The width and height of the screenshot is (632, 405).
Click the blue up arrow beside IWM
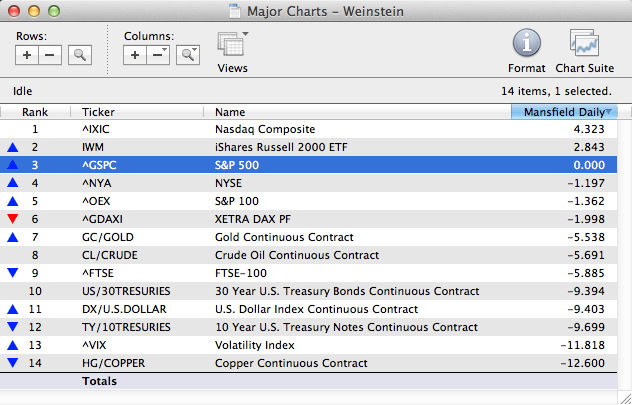(12, 147)
